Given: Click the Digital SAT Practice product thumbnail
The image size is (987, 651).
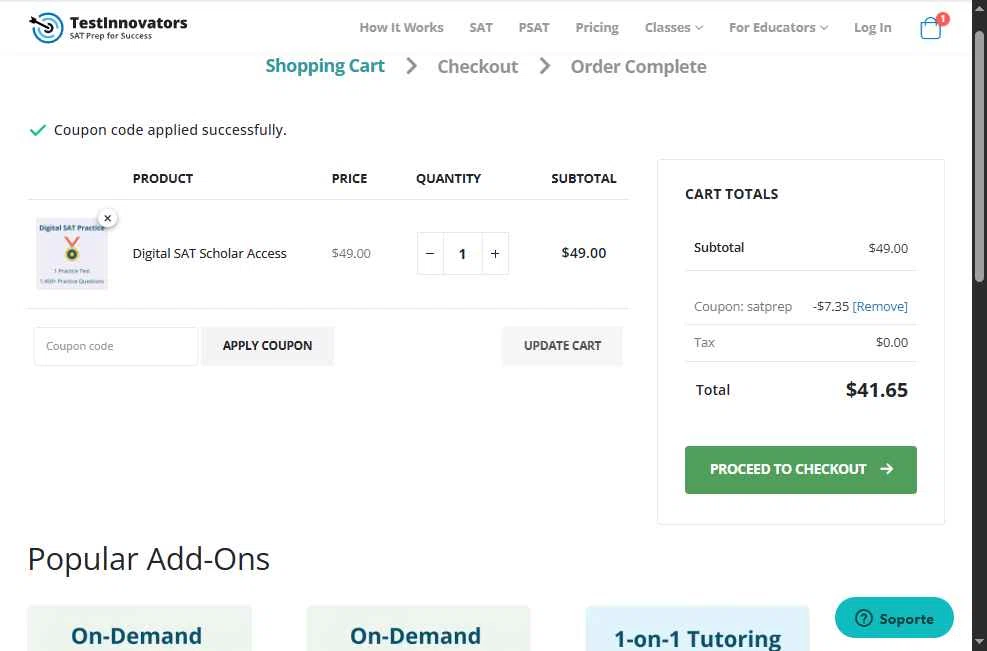Looking at the screenshot, I should click(72, 254).
